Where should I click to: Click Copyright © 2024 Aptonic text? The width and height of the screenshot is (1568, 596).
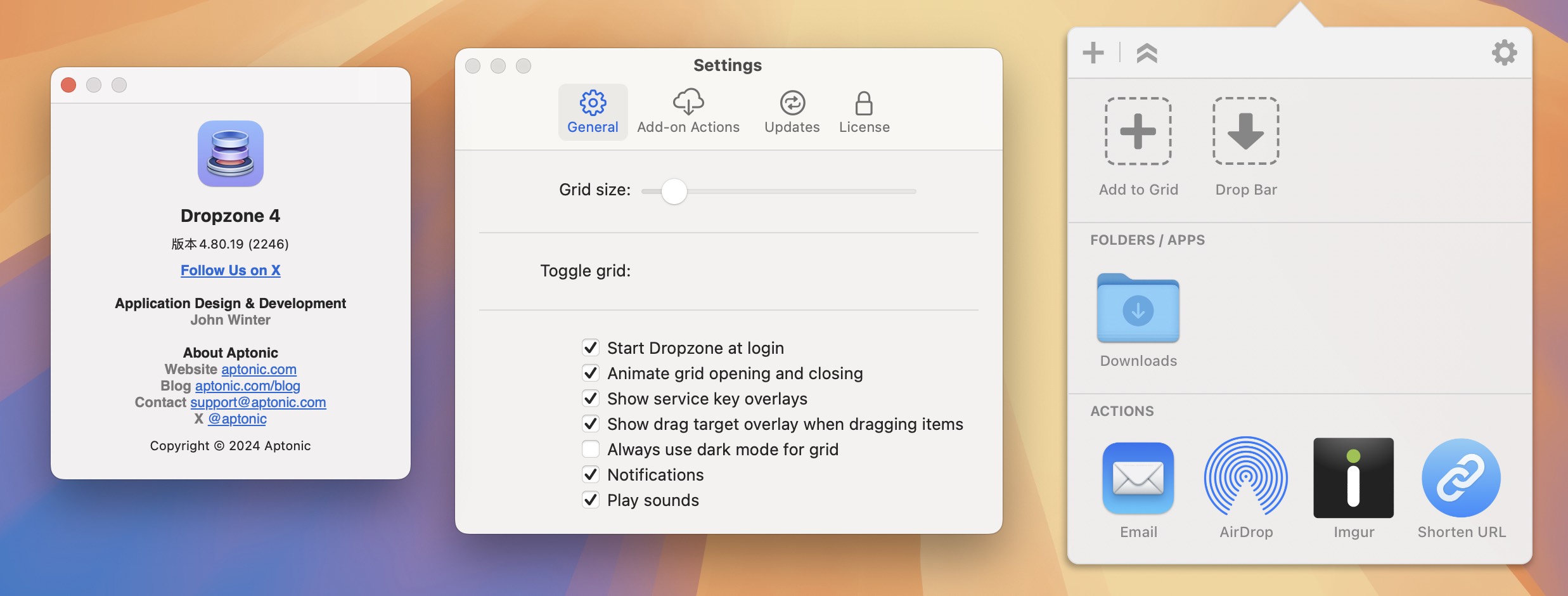click(x=231, y=446)
